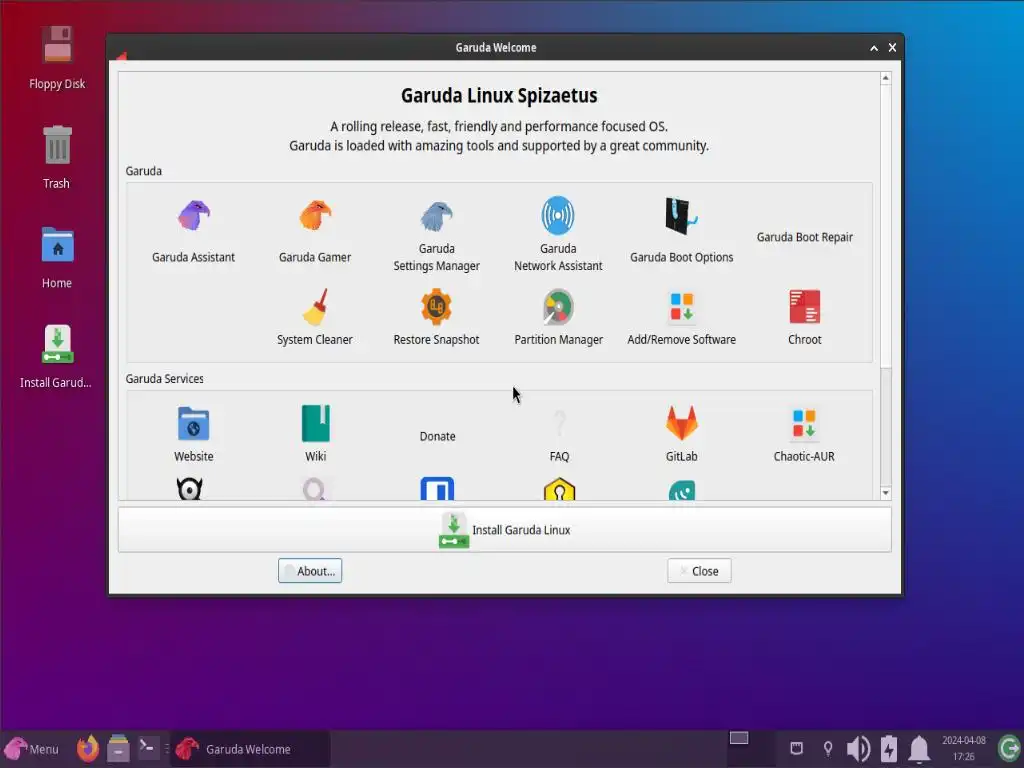This screenshot has width=1024, height=768.
Task: Select the Home folder desktop icon
Action: (x=57, y=257)
